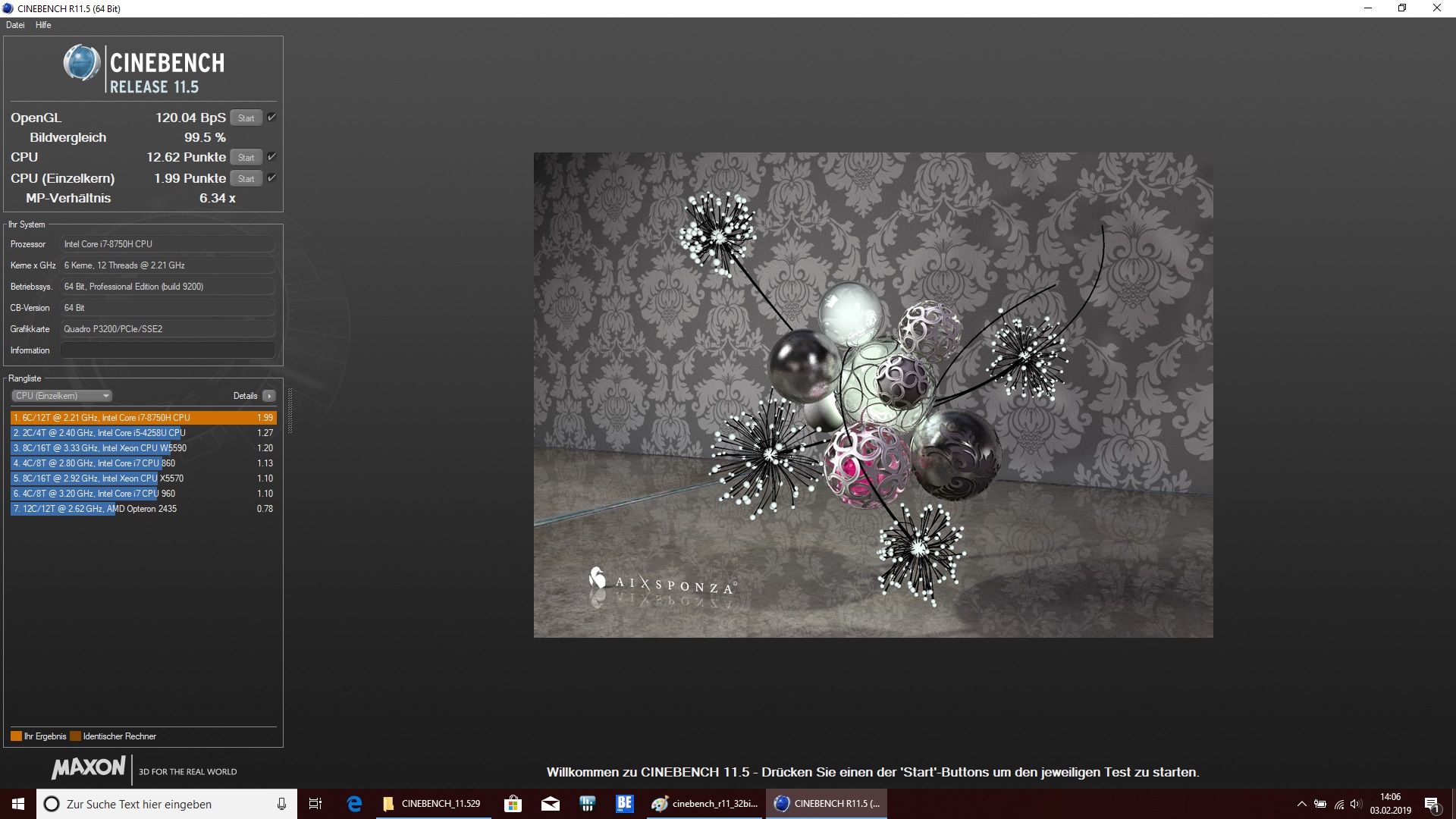Click the microphone icon in search box
Screen dimensions: 1456x819
tap(281, 804)
